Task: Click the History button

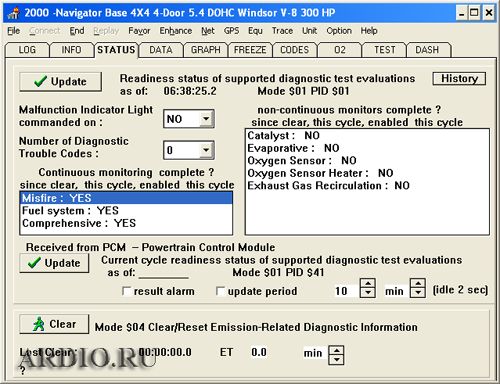Action: coord(459,79)
